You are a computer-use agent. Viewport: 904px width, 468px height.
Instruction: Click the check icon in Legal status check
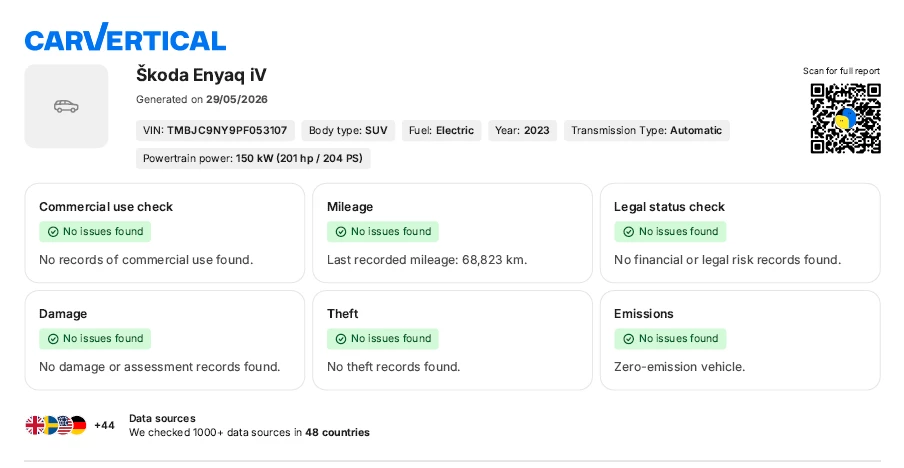pyautogui.click(x=628, y=232)
